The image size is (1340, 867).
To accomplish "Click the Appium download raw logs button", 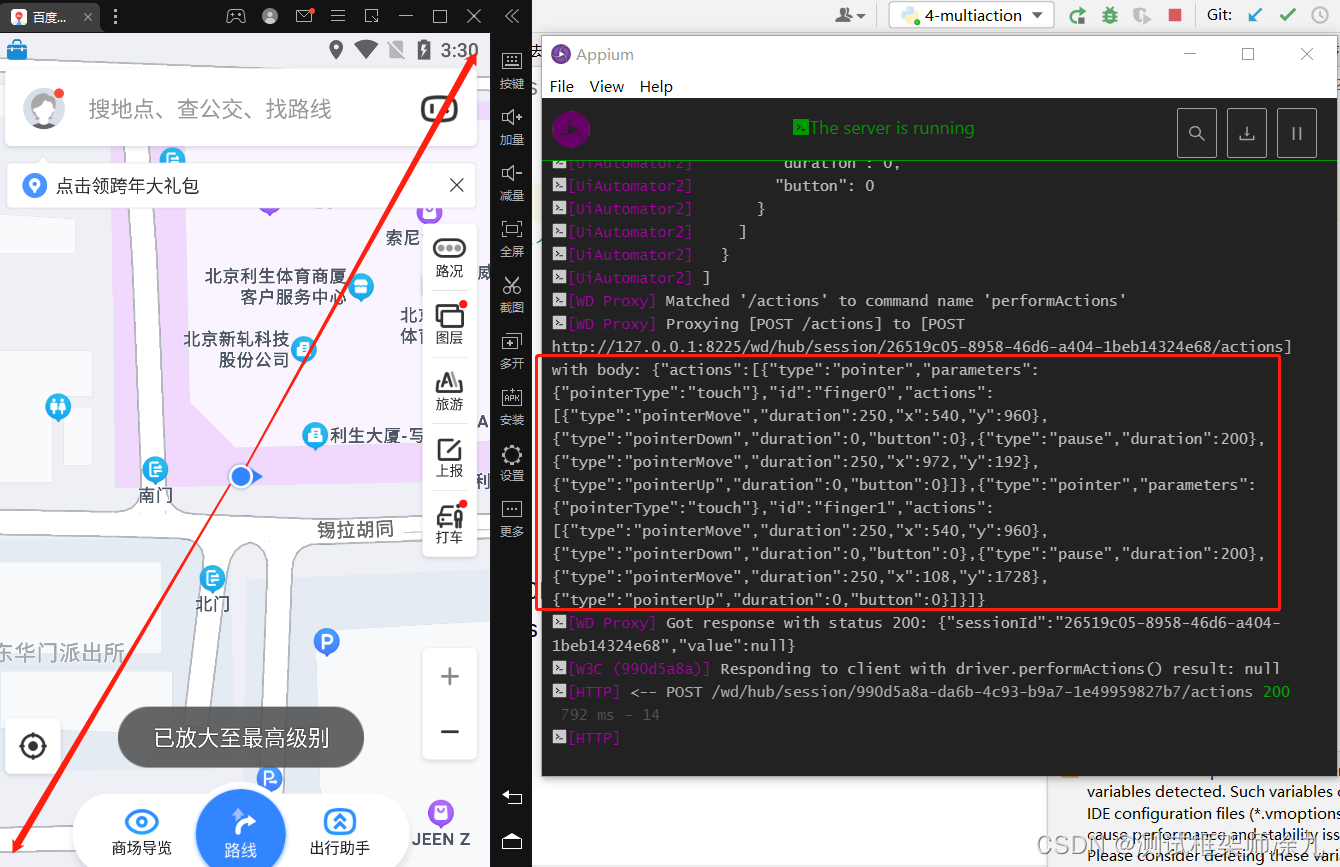I will coord(1247,133).
